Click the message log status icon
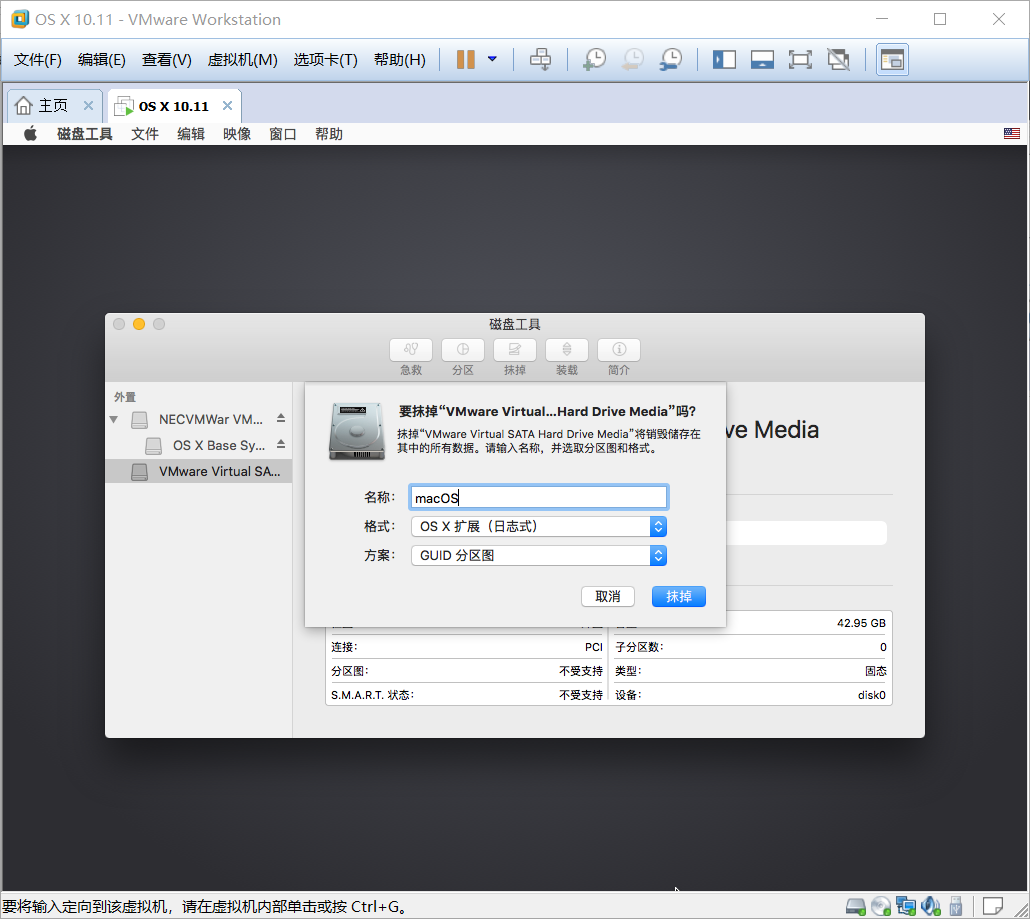 (993, 907)
